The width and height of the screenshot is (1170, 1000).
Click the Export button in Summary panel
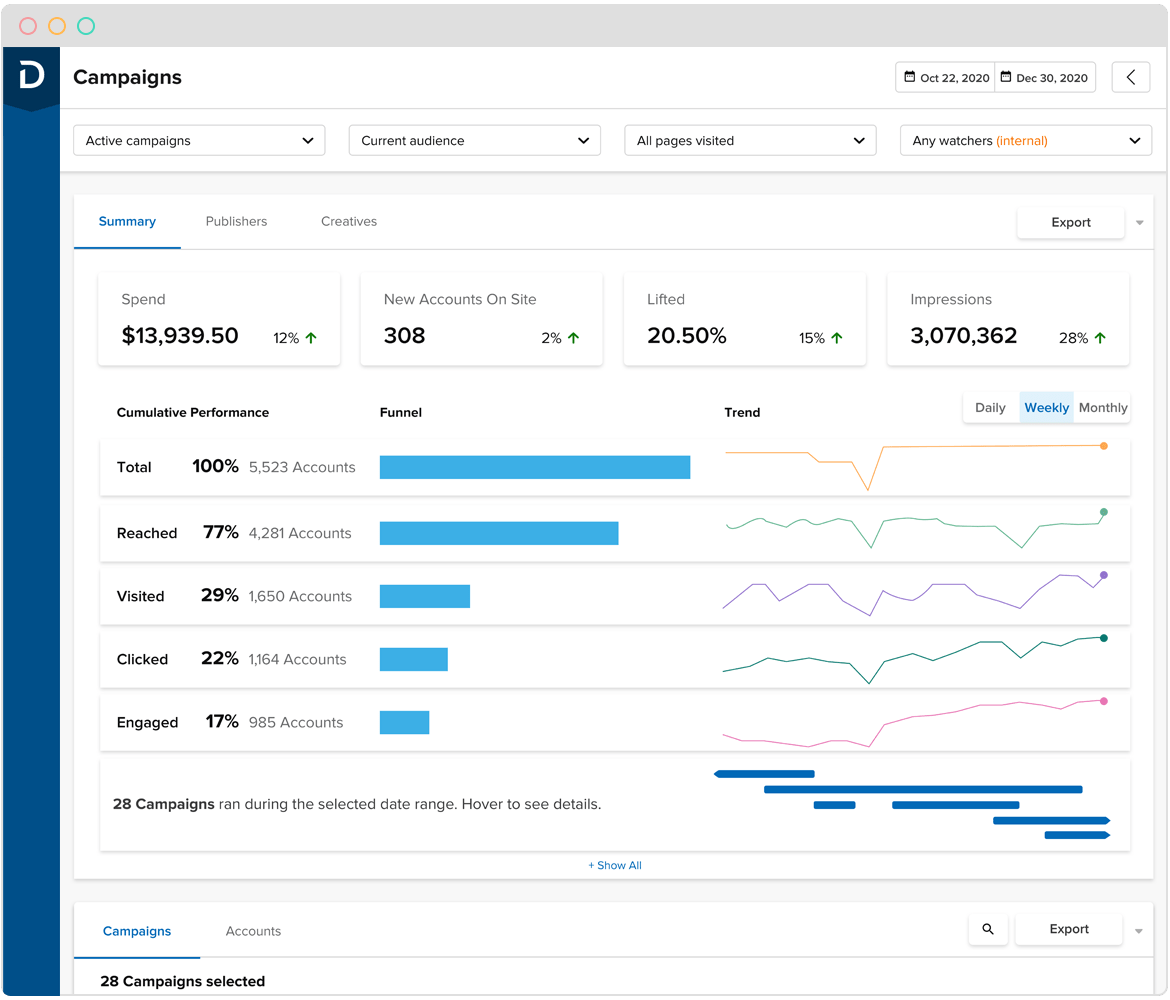tap(1070, 222)
